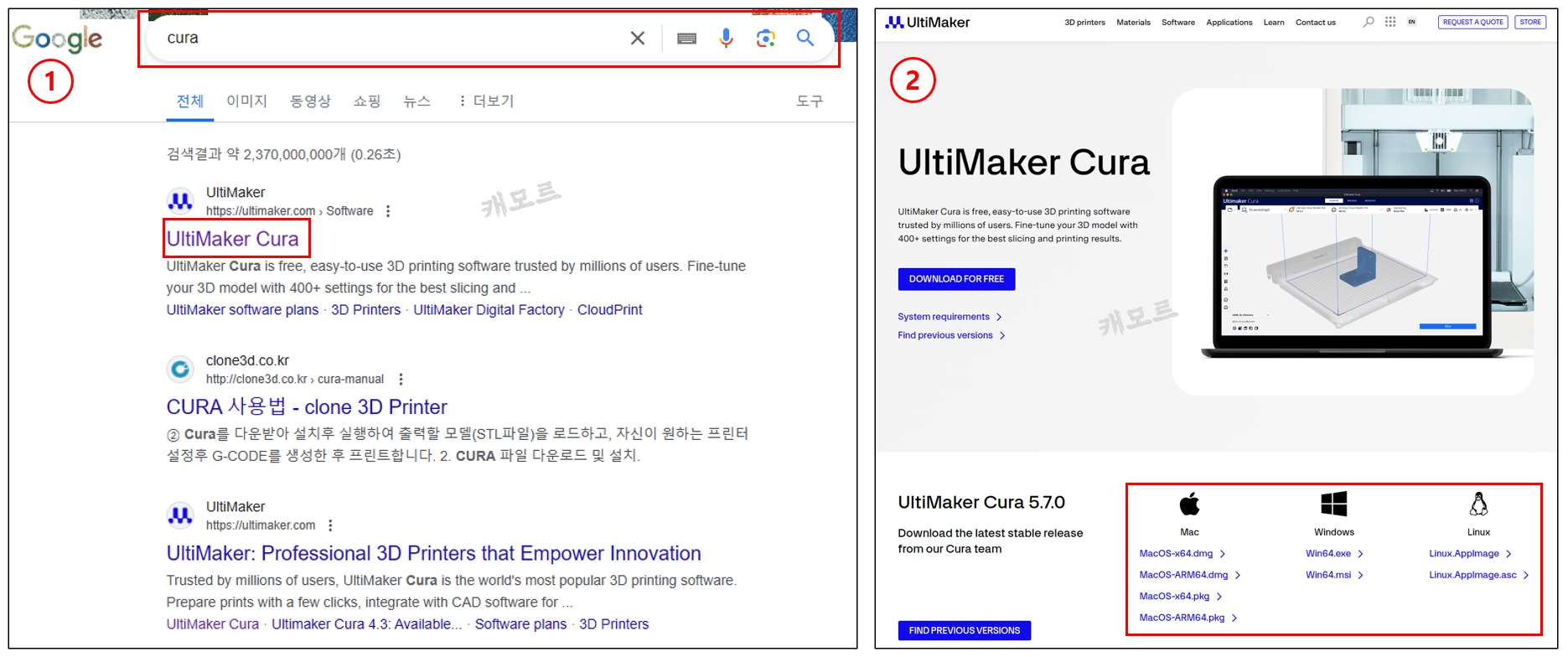Open the UltiMaker Cura search result
The width and height of the screenshot is (1568, 657).
pos(232,239)
